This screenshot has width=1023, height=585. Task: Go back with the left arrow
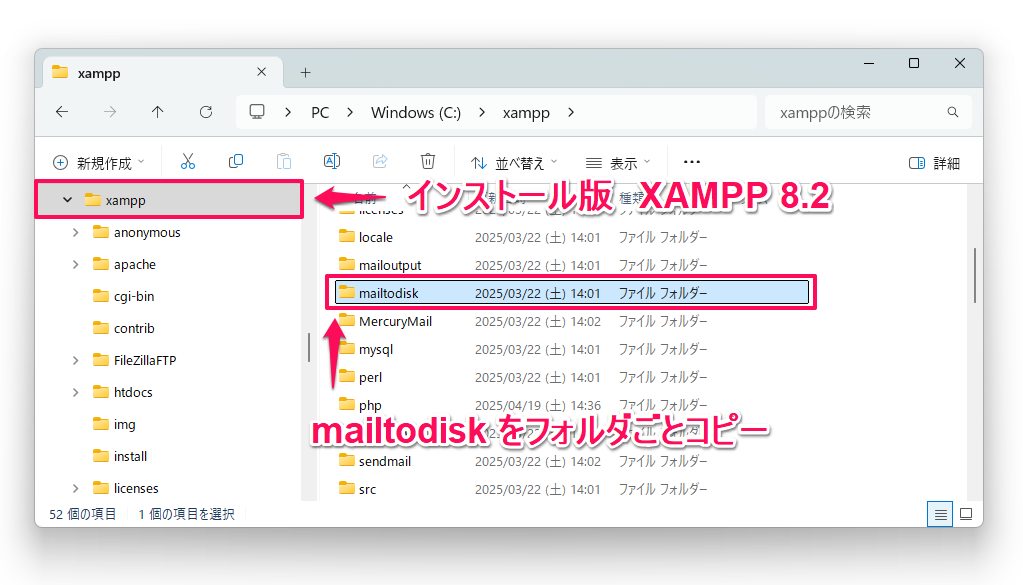[62, 112]
